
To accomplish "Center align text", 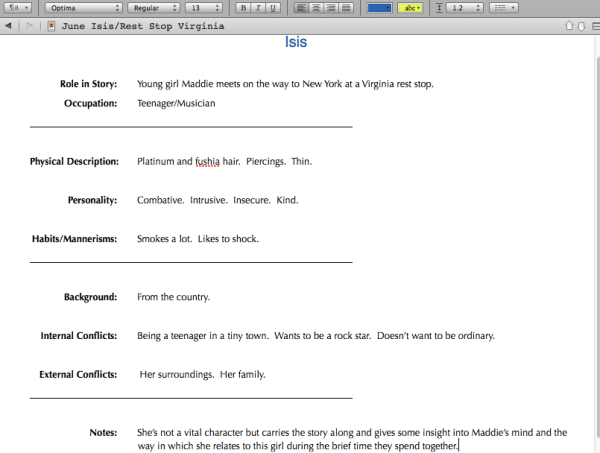I will [316, 8].
